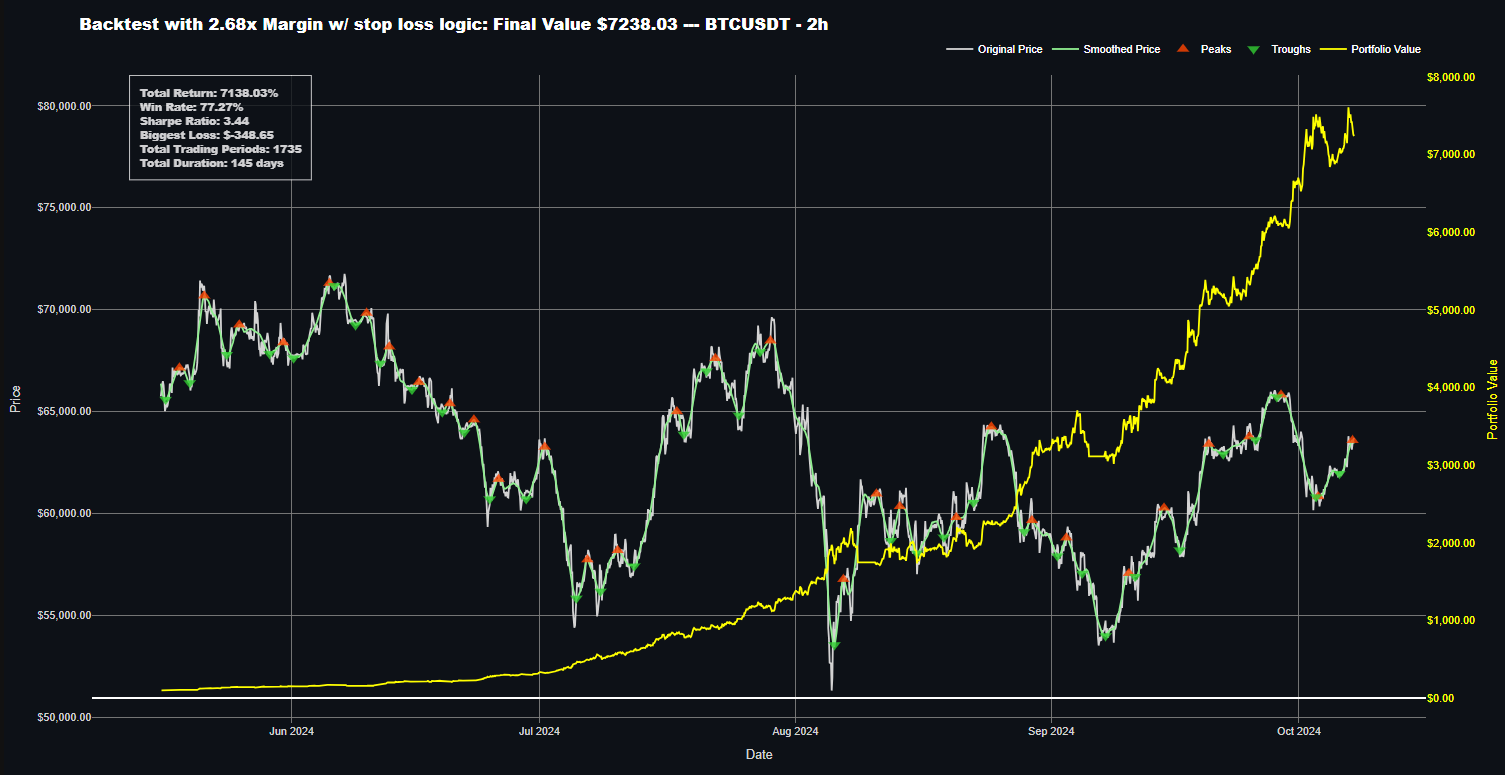Click the Price axis title
The height and width of the screenshot is (775, 1505).
(15, 399)
